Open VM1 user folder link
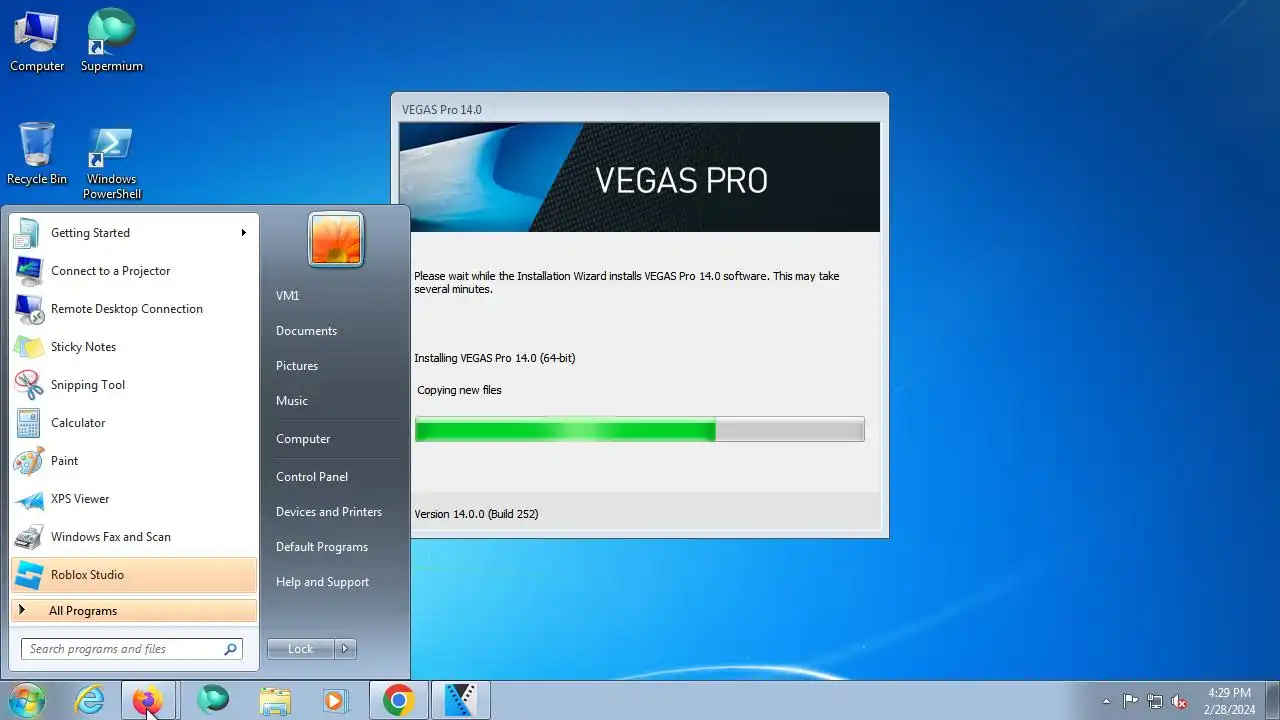Screen dimensions: 1280x720 288,296
